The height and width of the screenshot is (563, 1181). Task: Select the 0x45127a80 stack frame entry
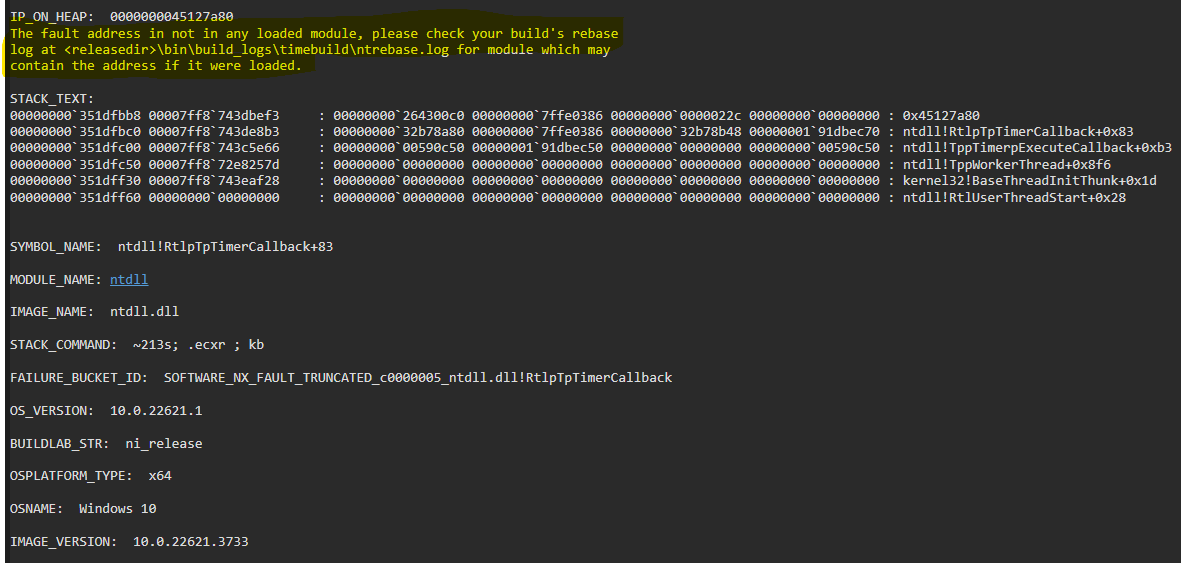point(941,115)
